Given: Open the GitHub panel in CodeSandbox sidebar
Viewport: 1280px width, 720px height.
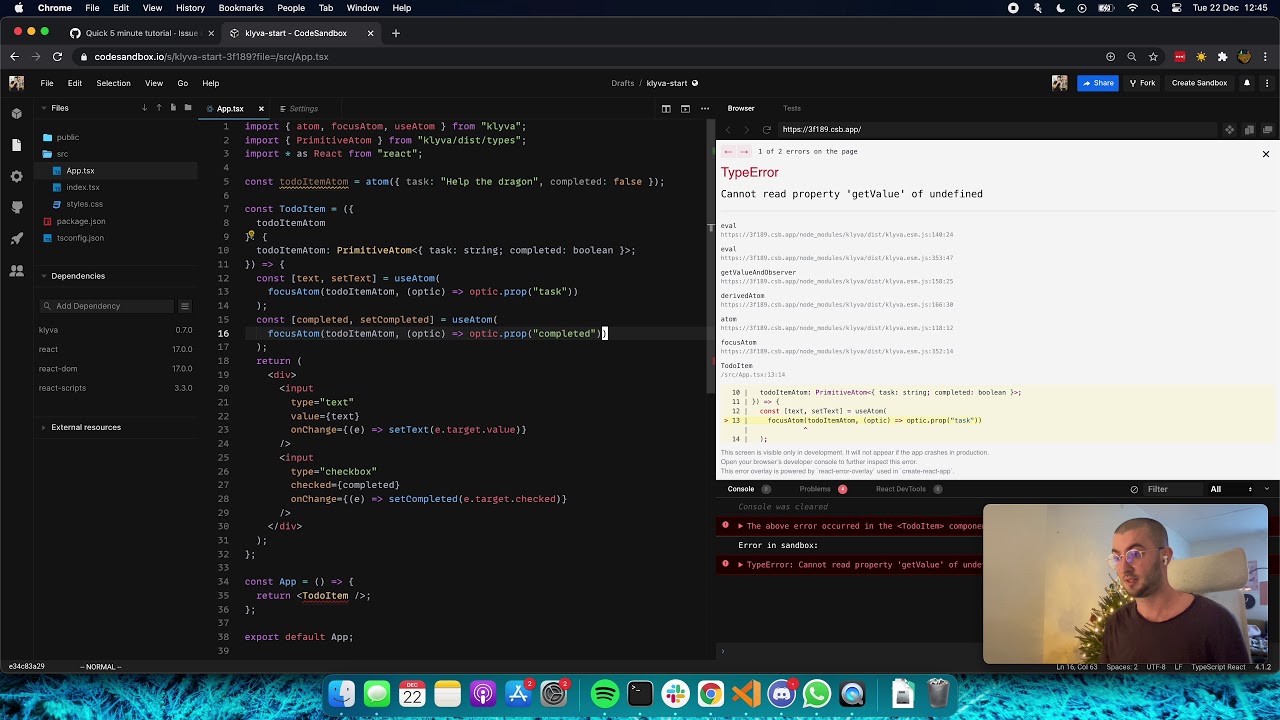Looking at the screenshot, I should [16, 207].
